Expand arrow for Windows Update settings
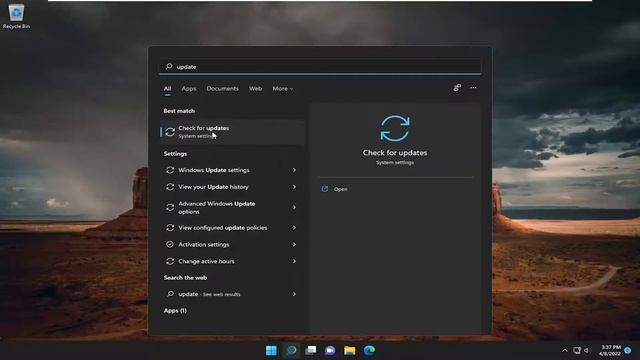The height and width of the screenshot is (360, 640). tap(294, 170)
